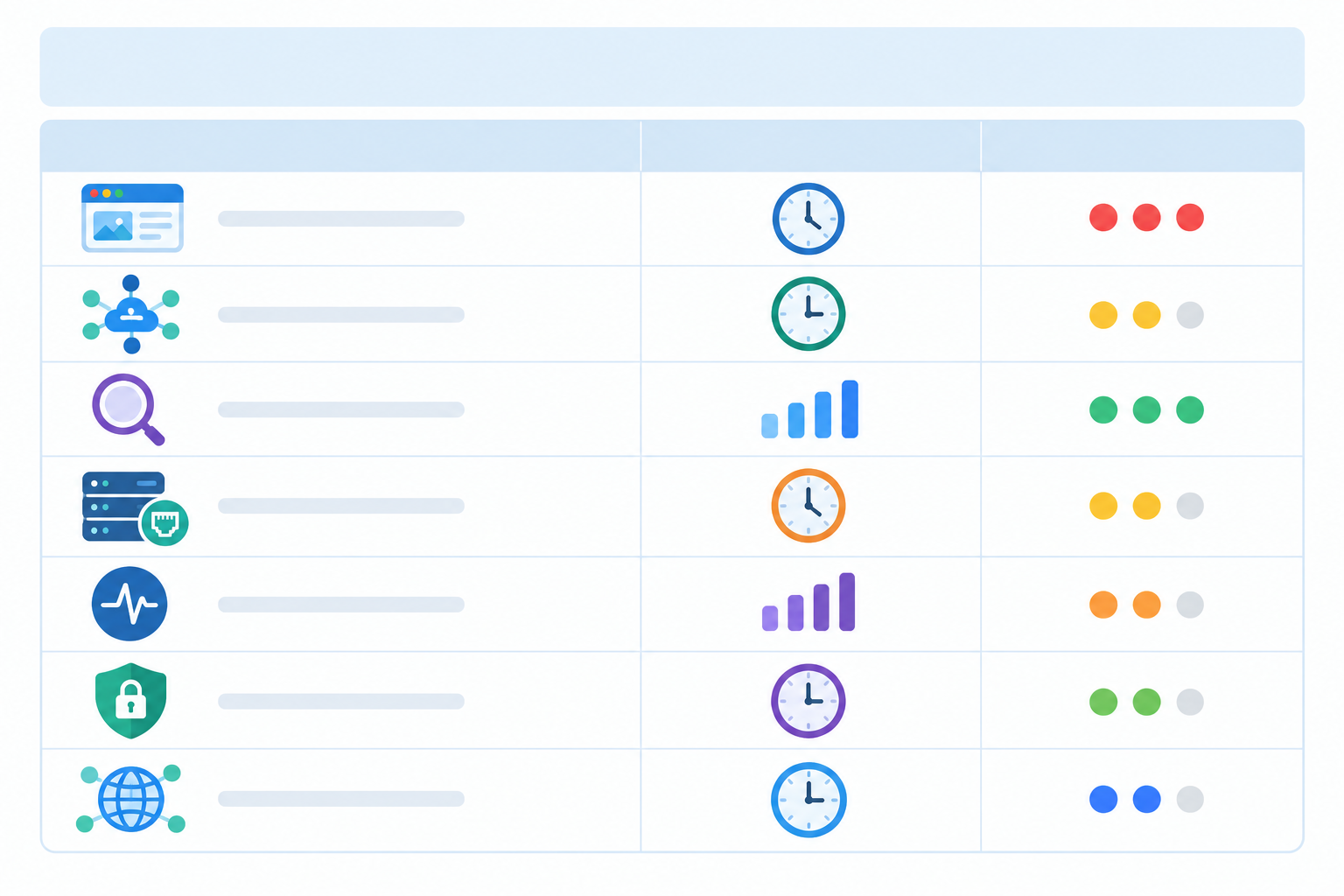
Task: Open the green shield padlock icon
Action: 130,701
